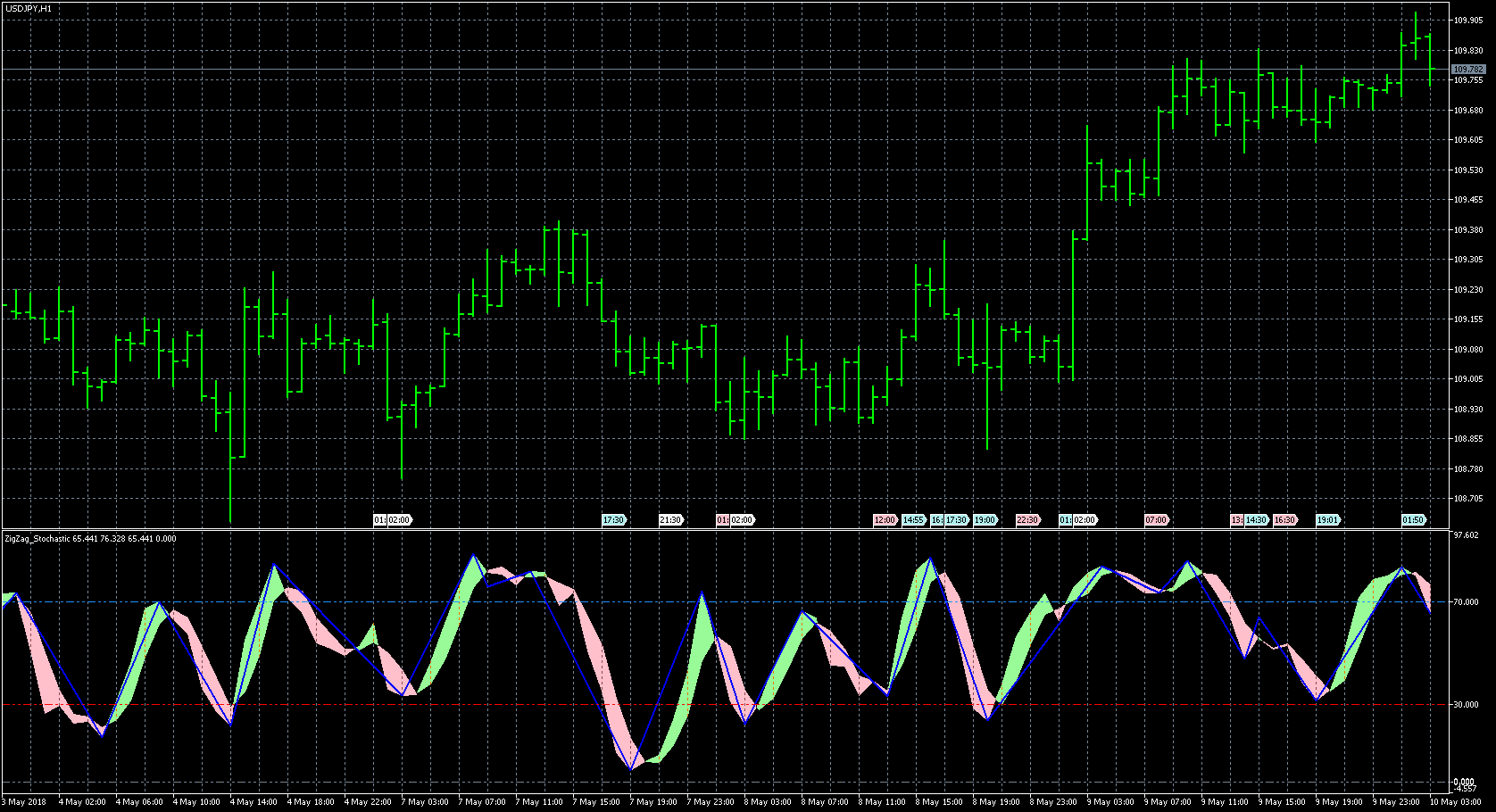
Task: Select the blue 14:55 event marker
Action: pyautogui.click(x=913, y=520)
